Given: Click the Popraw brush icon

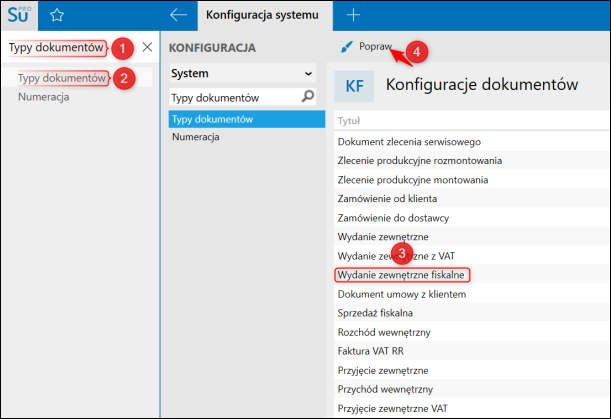Looking at the screenshot, I should click(346, 47).
